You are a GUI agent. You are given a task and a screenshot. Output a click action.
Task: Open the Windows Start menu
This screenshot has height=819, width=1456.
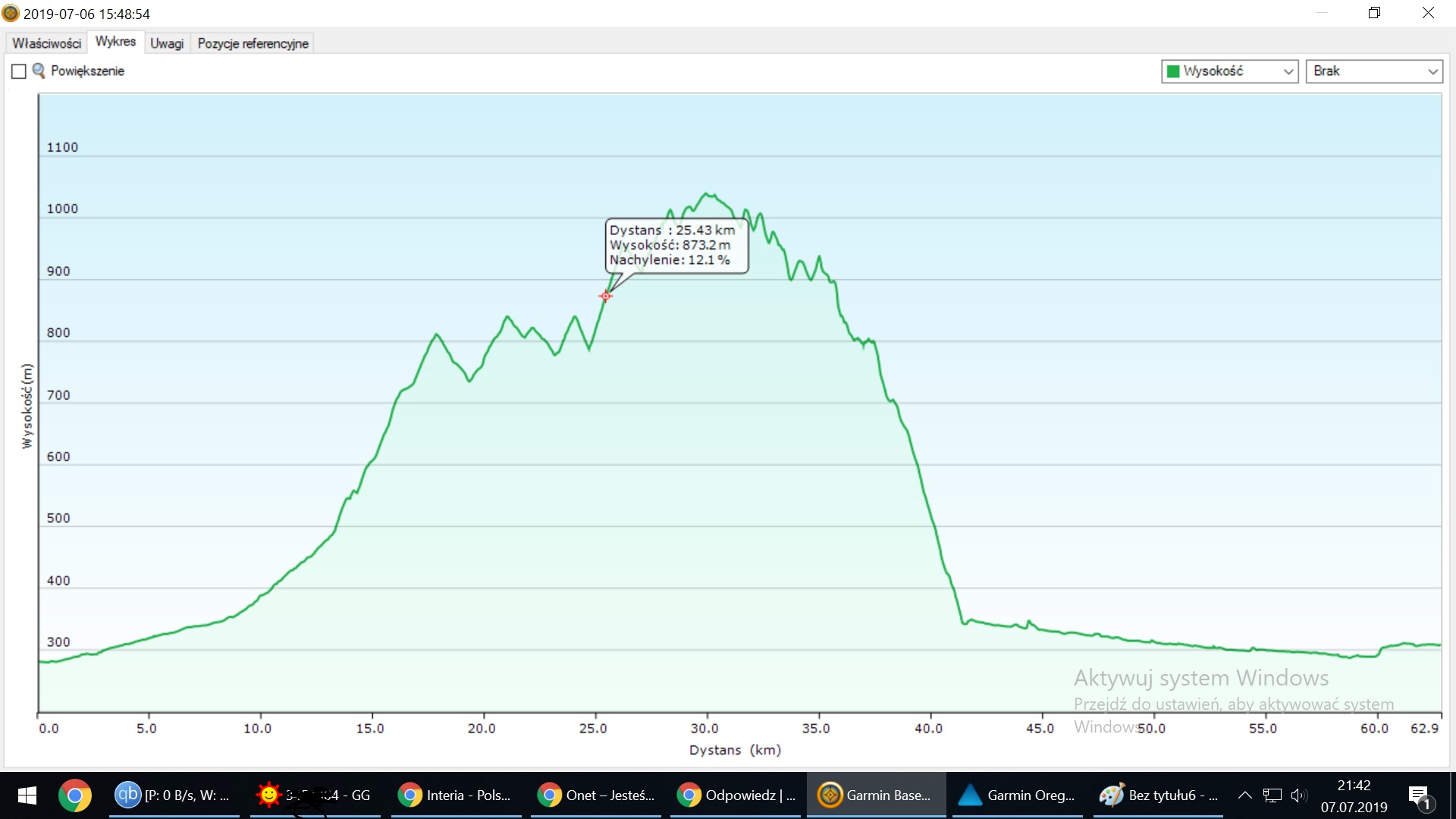click(x=27, y=795)
